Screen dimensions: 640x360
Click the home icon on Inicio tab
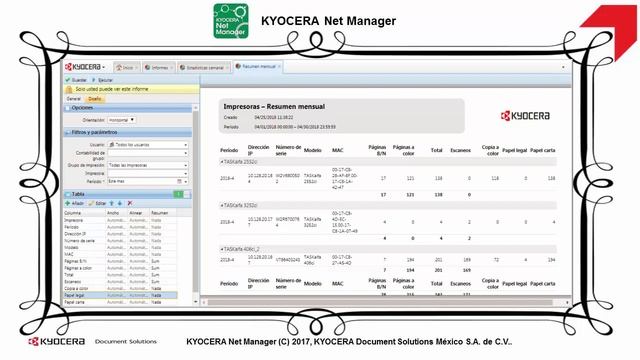(x=119, y=68)
